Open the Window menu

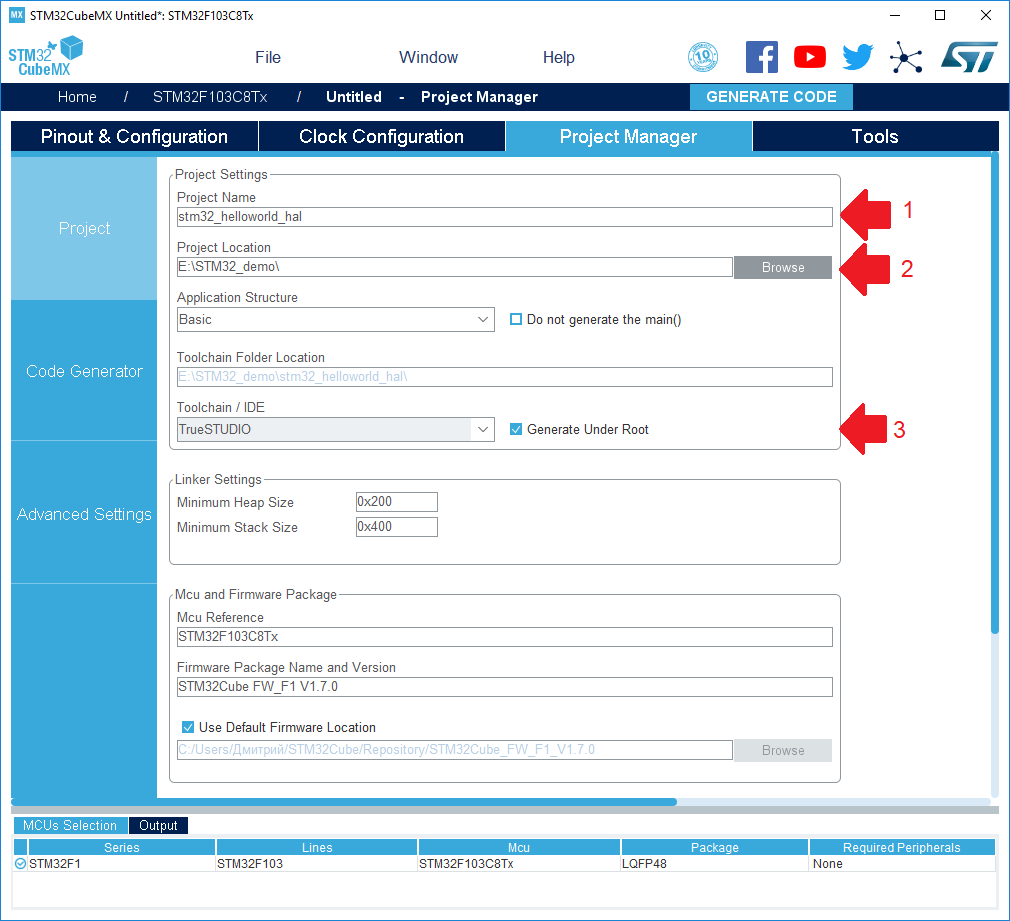tap(428, 57)
